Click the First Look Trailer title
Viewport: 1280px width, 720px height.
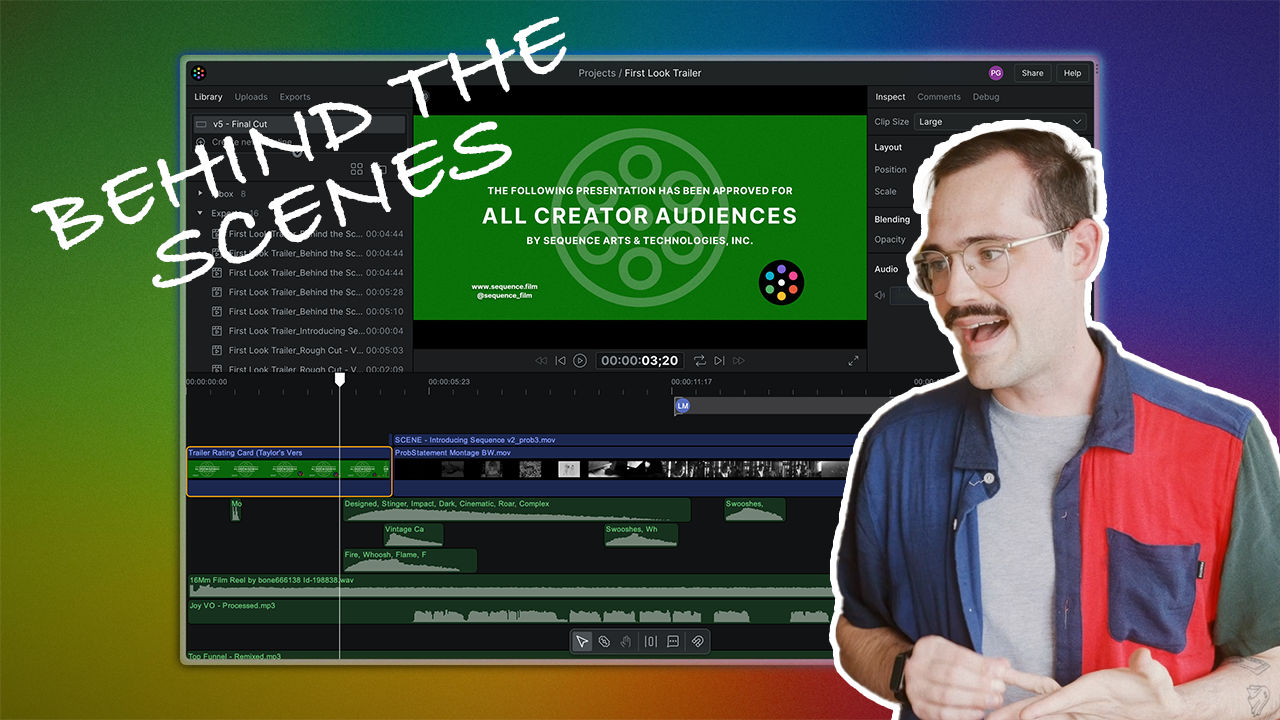[663, 73]
